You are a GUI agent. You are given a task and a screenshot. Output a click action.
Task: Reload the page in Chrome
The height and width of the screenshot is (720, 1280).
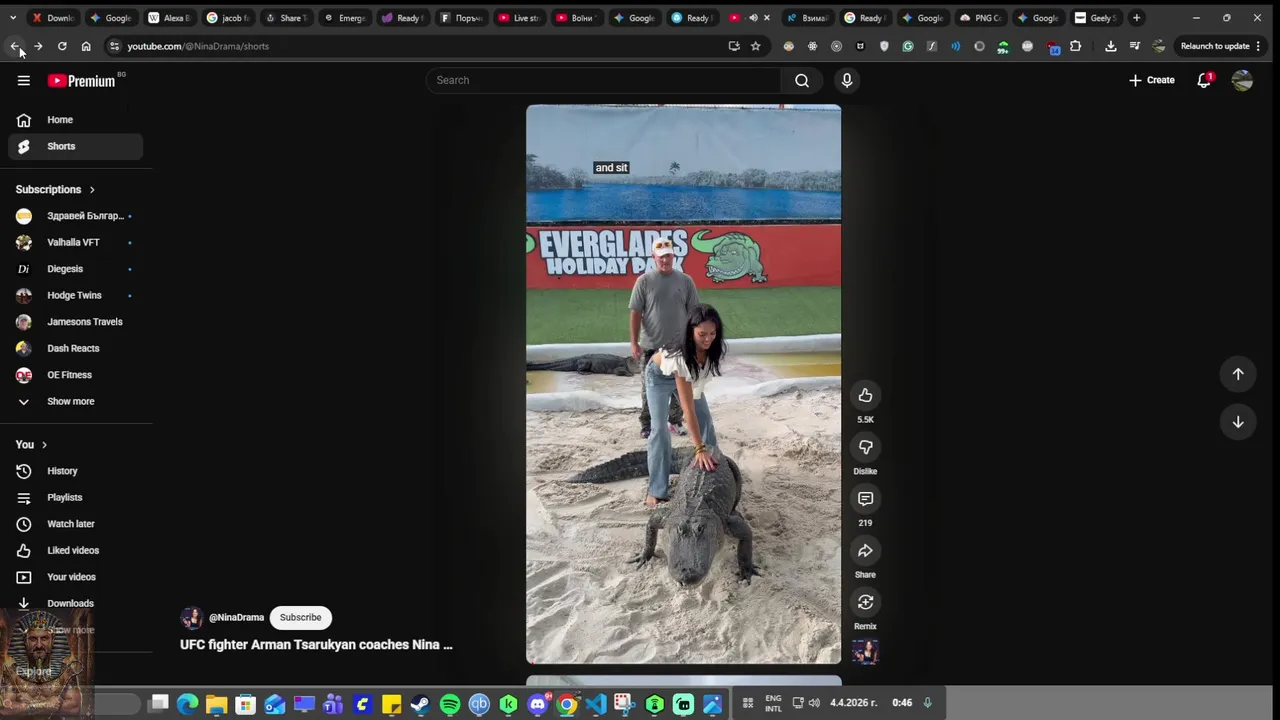[x=62, y=46]
